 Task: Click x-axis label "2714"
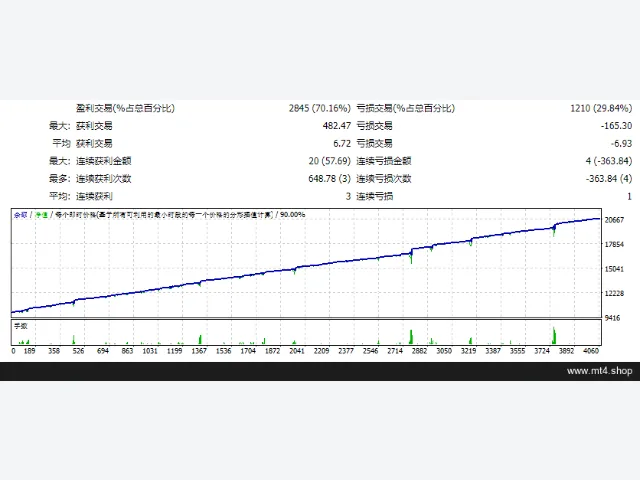(395, 351)
